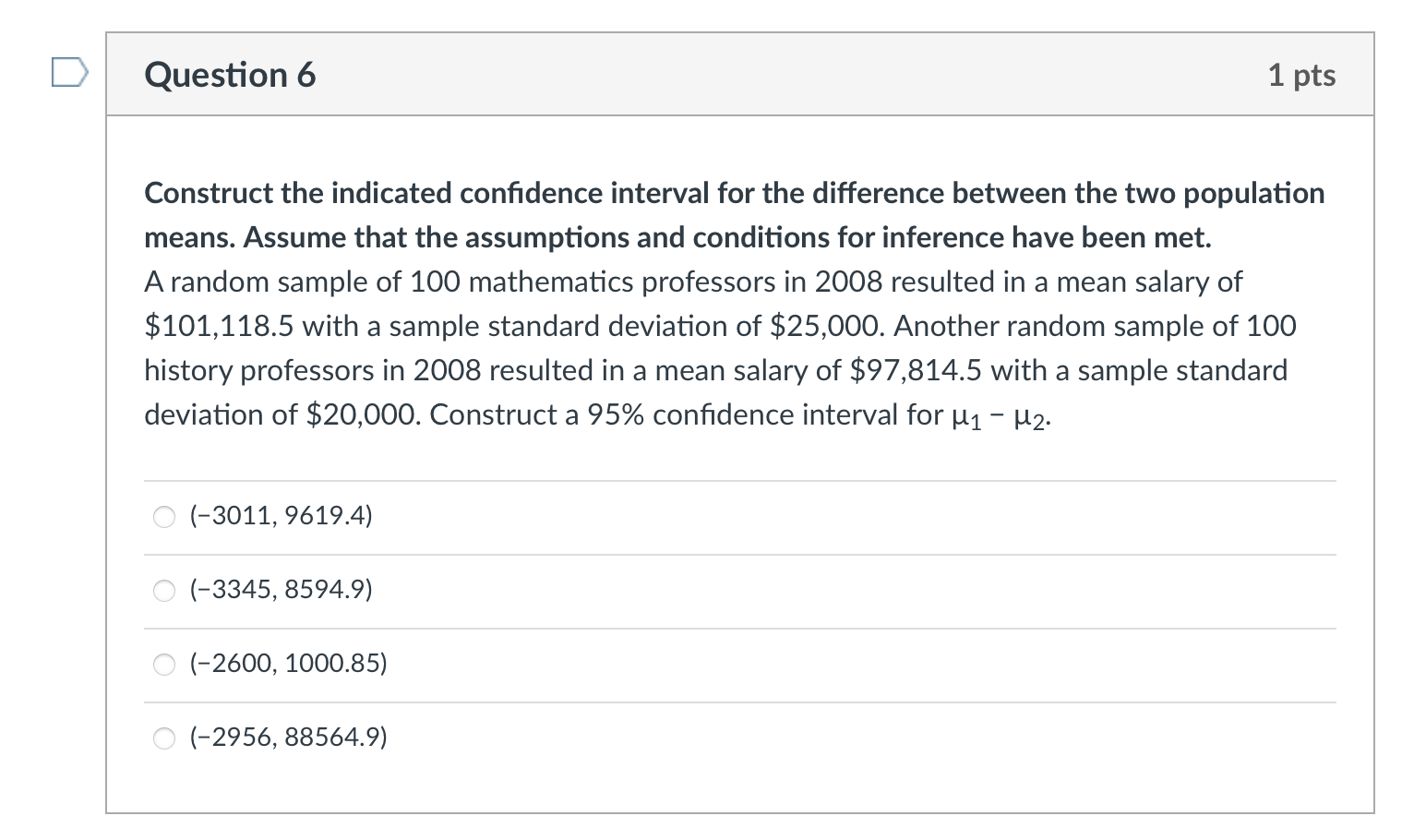
Task: Select radio button for (−2600, 1000.85)
Action: (163, 664)
